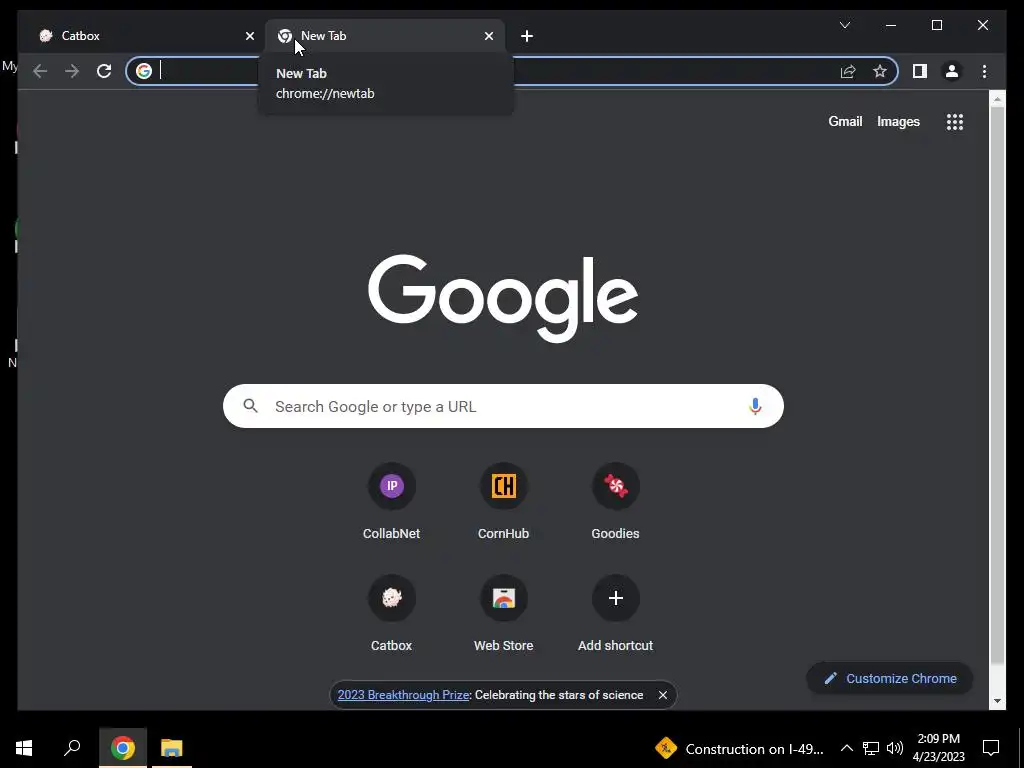Click the scrollbar up arrow
Screen dimensions: 1024x768
(997, 99)
